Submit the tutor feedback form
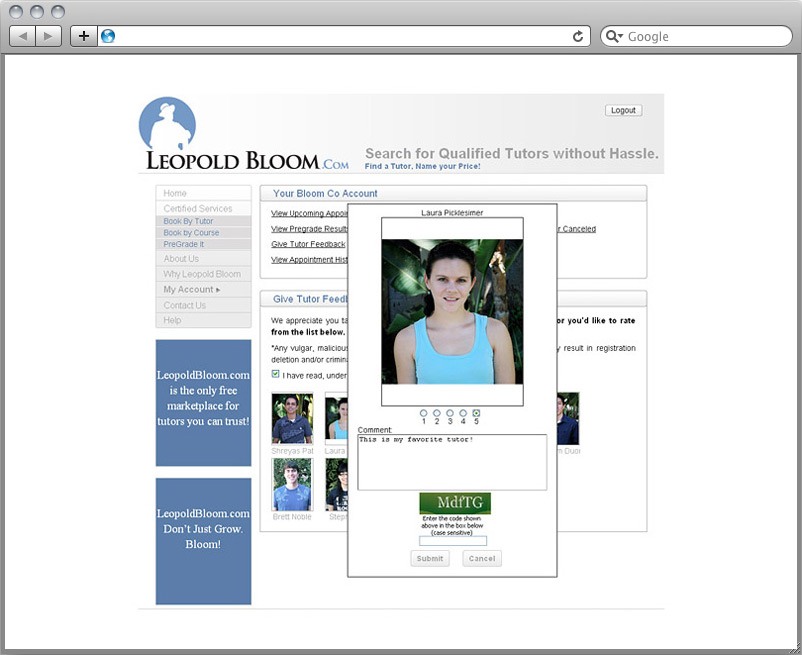 click(430, 558)
